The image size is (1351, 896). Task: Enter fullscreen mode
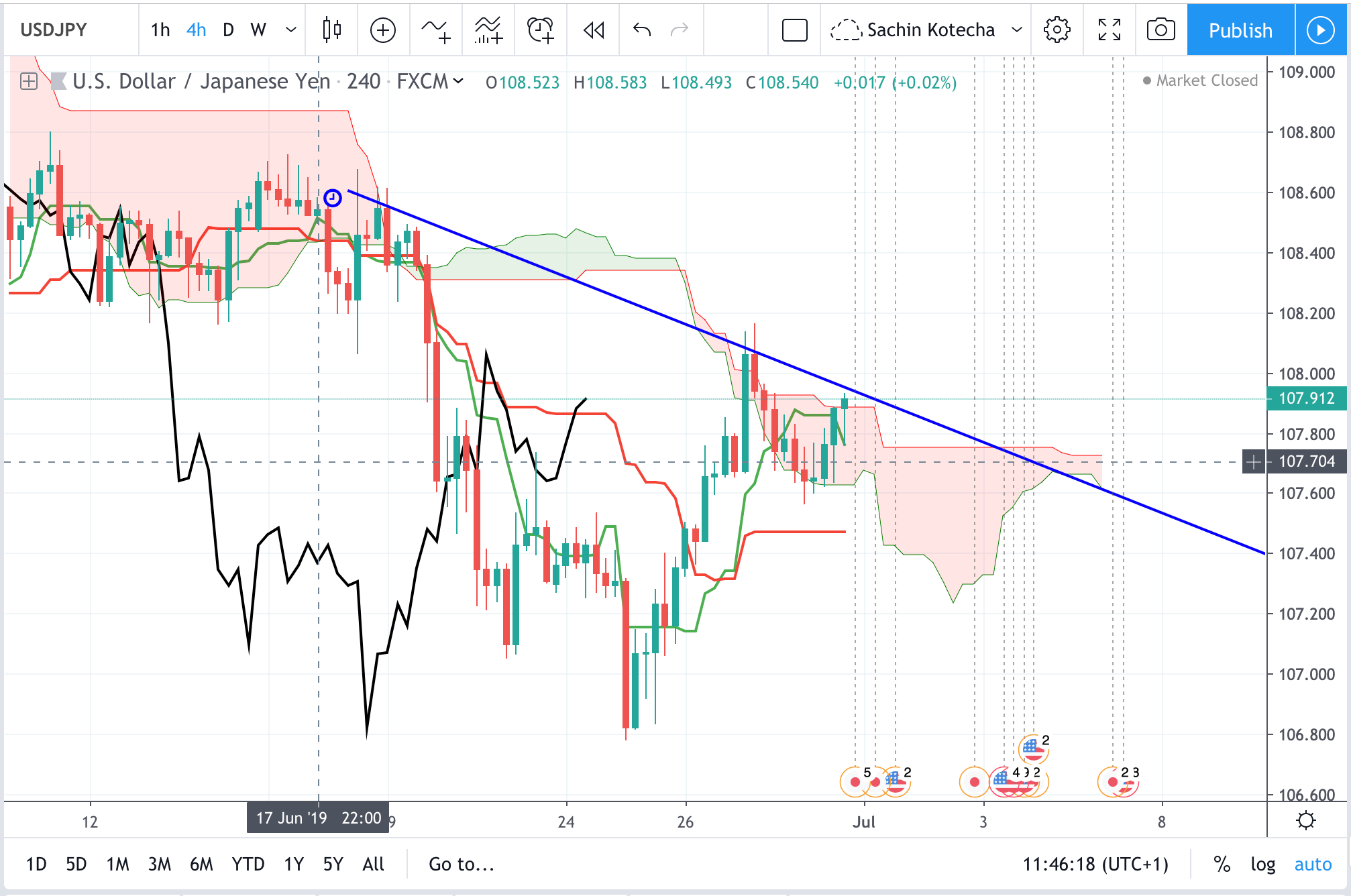pyautogui.click(x=1110, y=30)
